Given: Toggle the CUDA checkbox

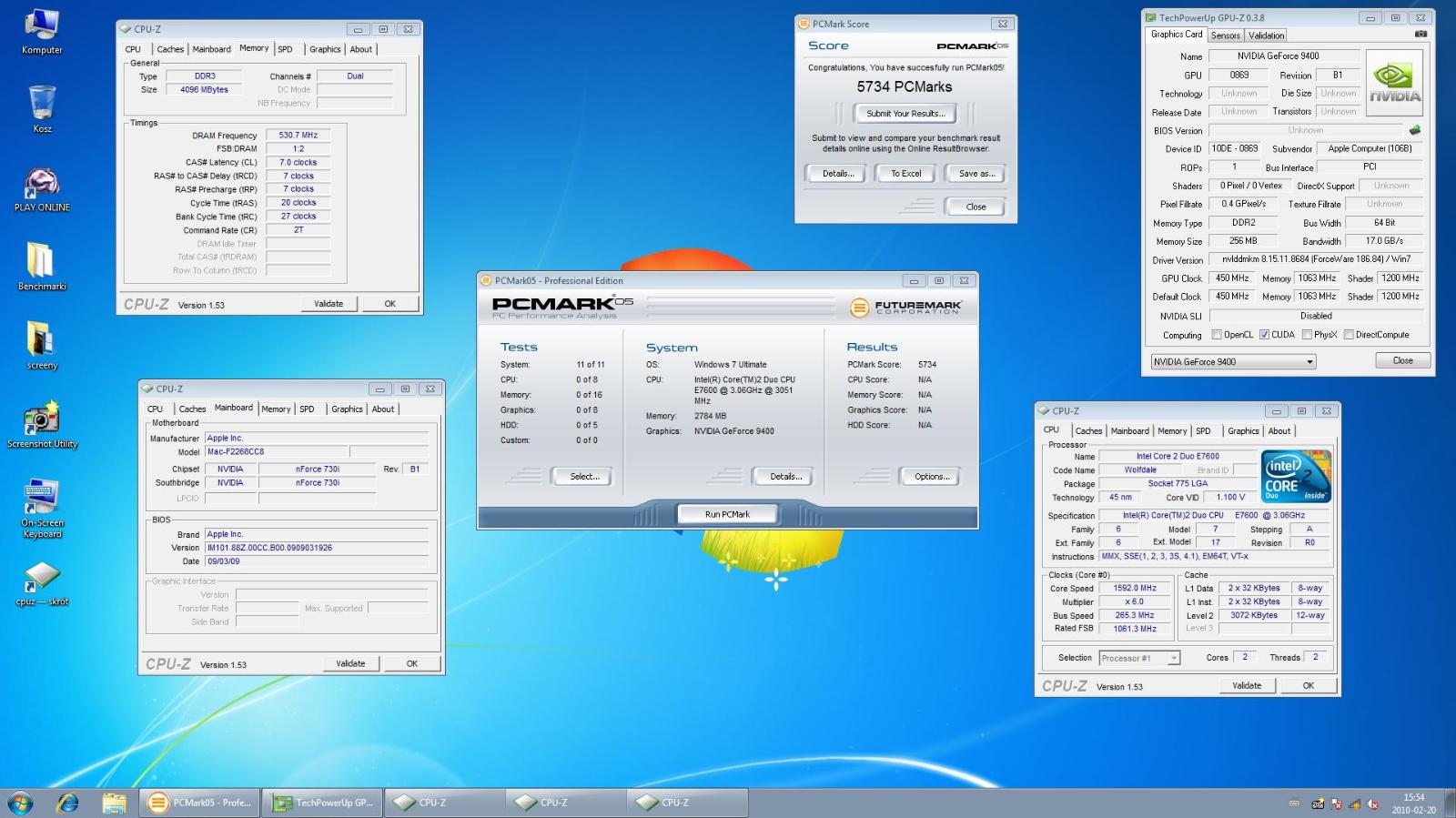Looking at the screenshot, I should point(1265,335).
